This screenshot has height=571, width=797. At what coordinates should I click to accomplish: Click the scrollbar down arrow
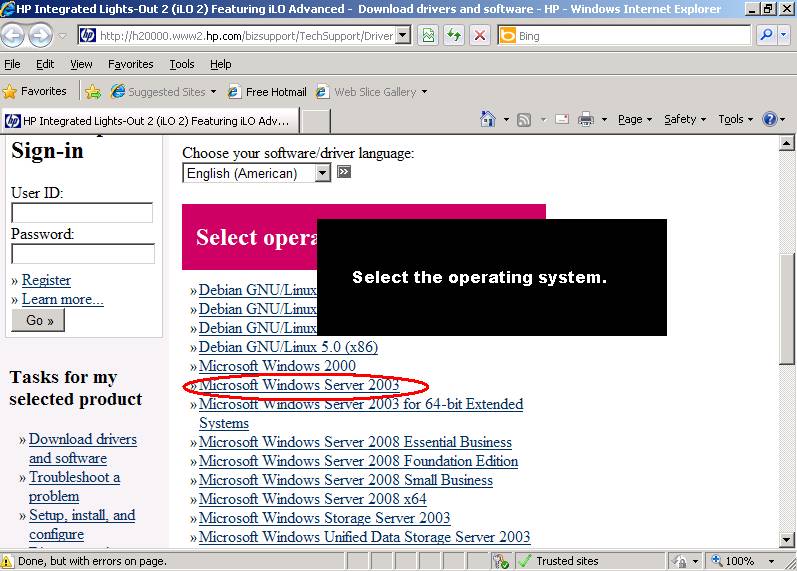coord(787,539)
